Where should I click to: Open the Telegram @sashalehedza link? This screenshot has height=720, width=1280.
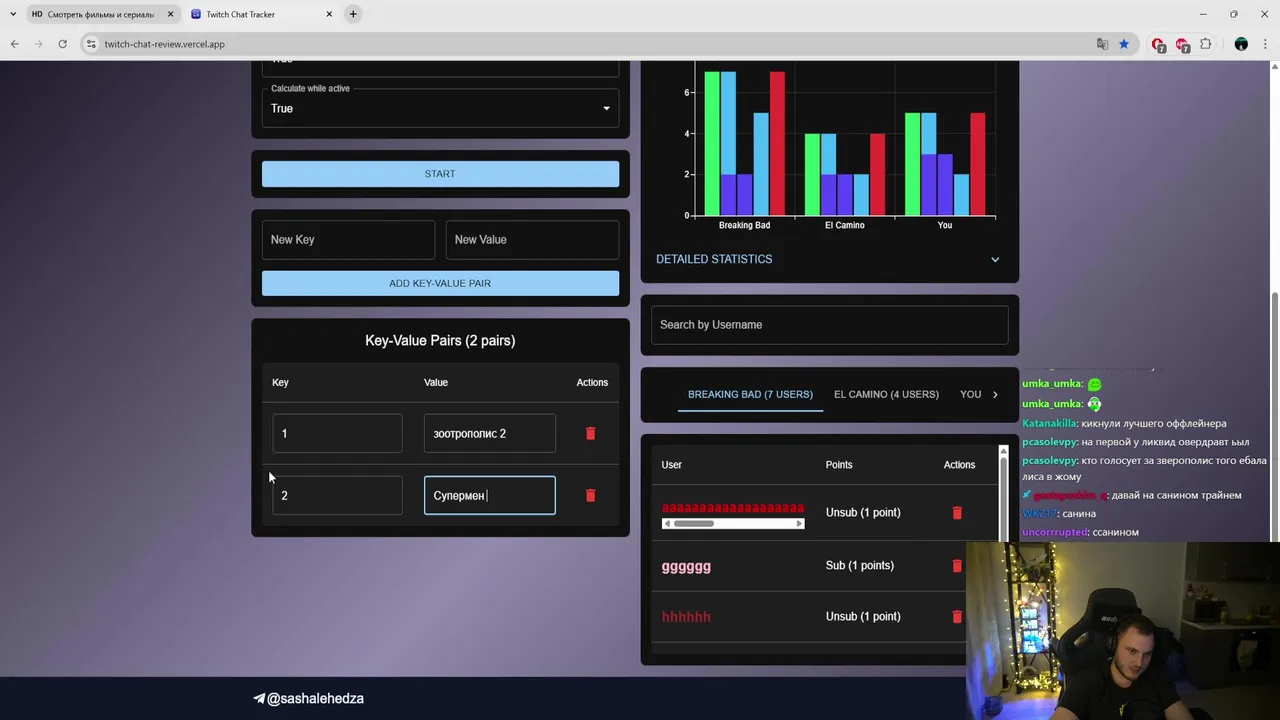pos(308,698)
